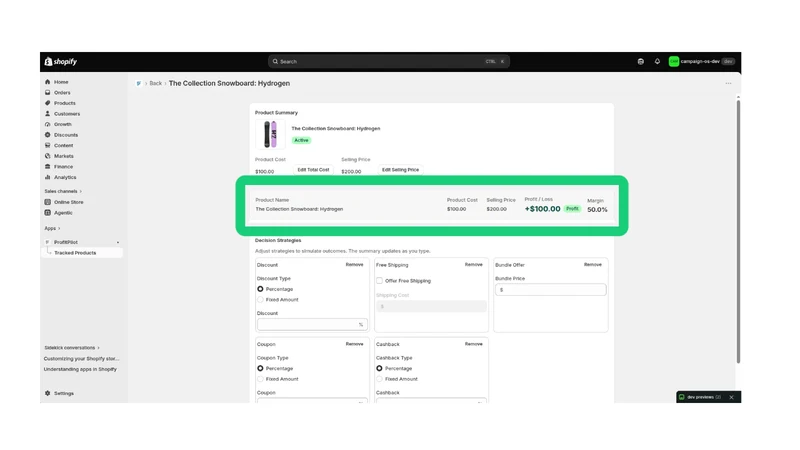800x450 pixels.
Task: Select Fixed Amount under Cashback Type
Action: pyautogui.click(x=379, y=379)
